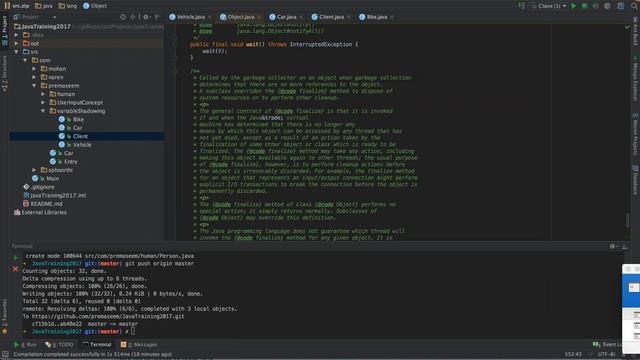Click the editor vertical scrollbar thumb
Image resolution: width=640 pixels, height=360 pixels.
tap(628, 221)
